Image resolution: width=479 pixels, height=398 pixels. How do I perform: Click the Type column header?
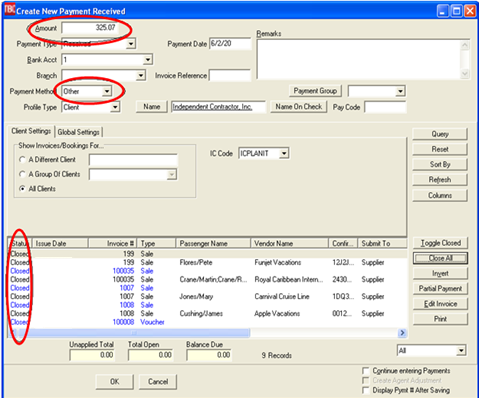(156, 244)
